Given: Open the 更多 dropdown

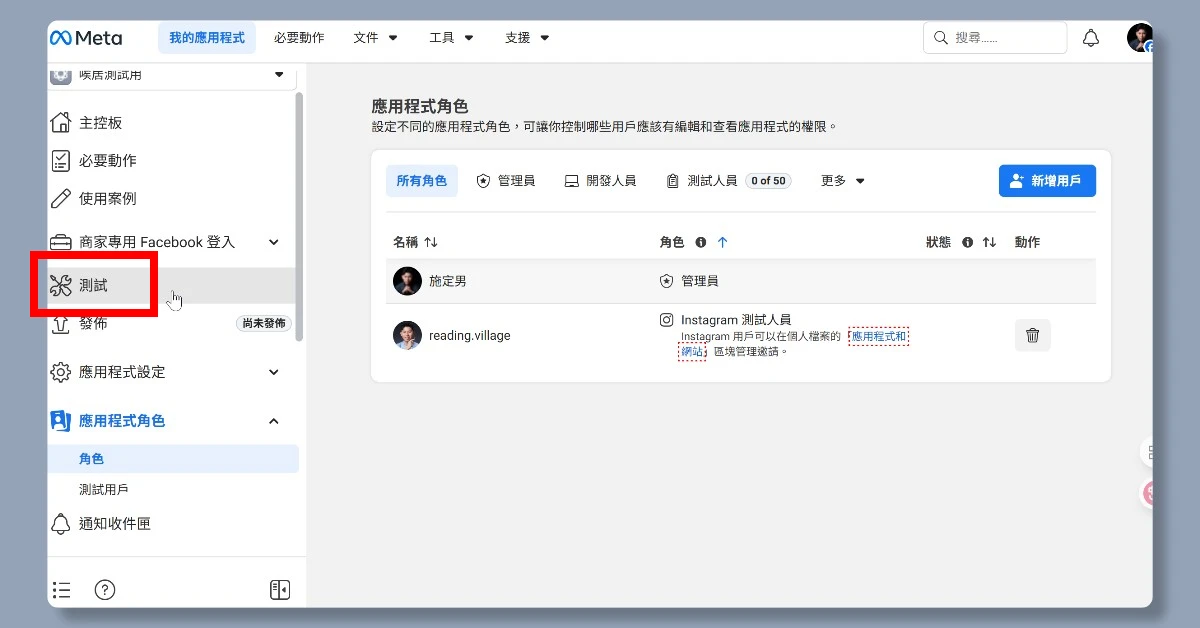Looking at the screenshot, I should click(843, 181).
